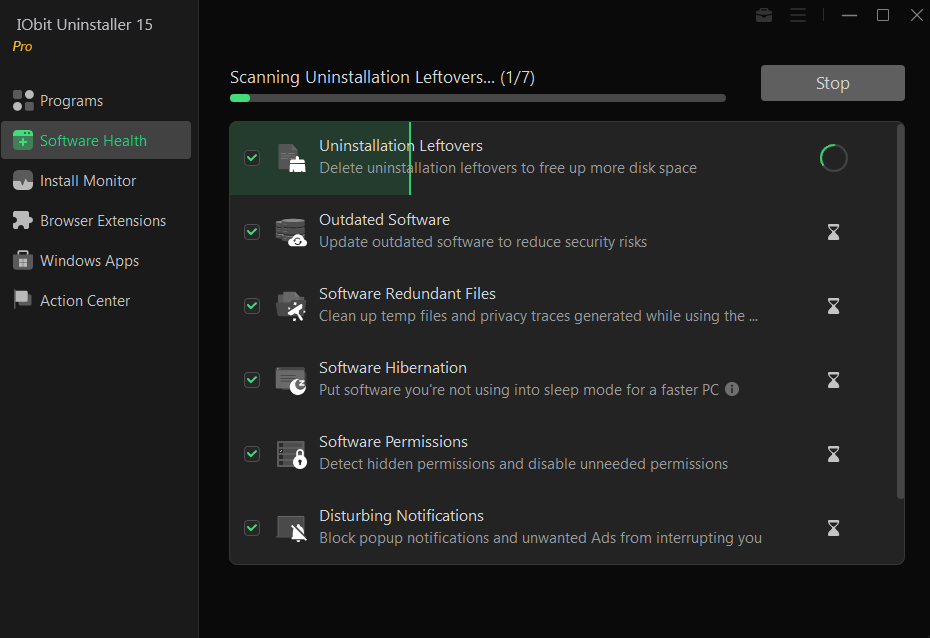930x638 pixels.
Task: Toggle the Disturbing Notifications checkbox
Action: point(252,527)
